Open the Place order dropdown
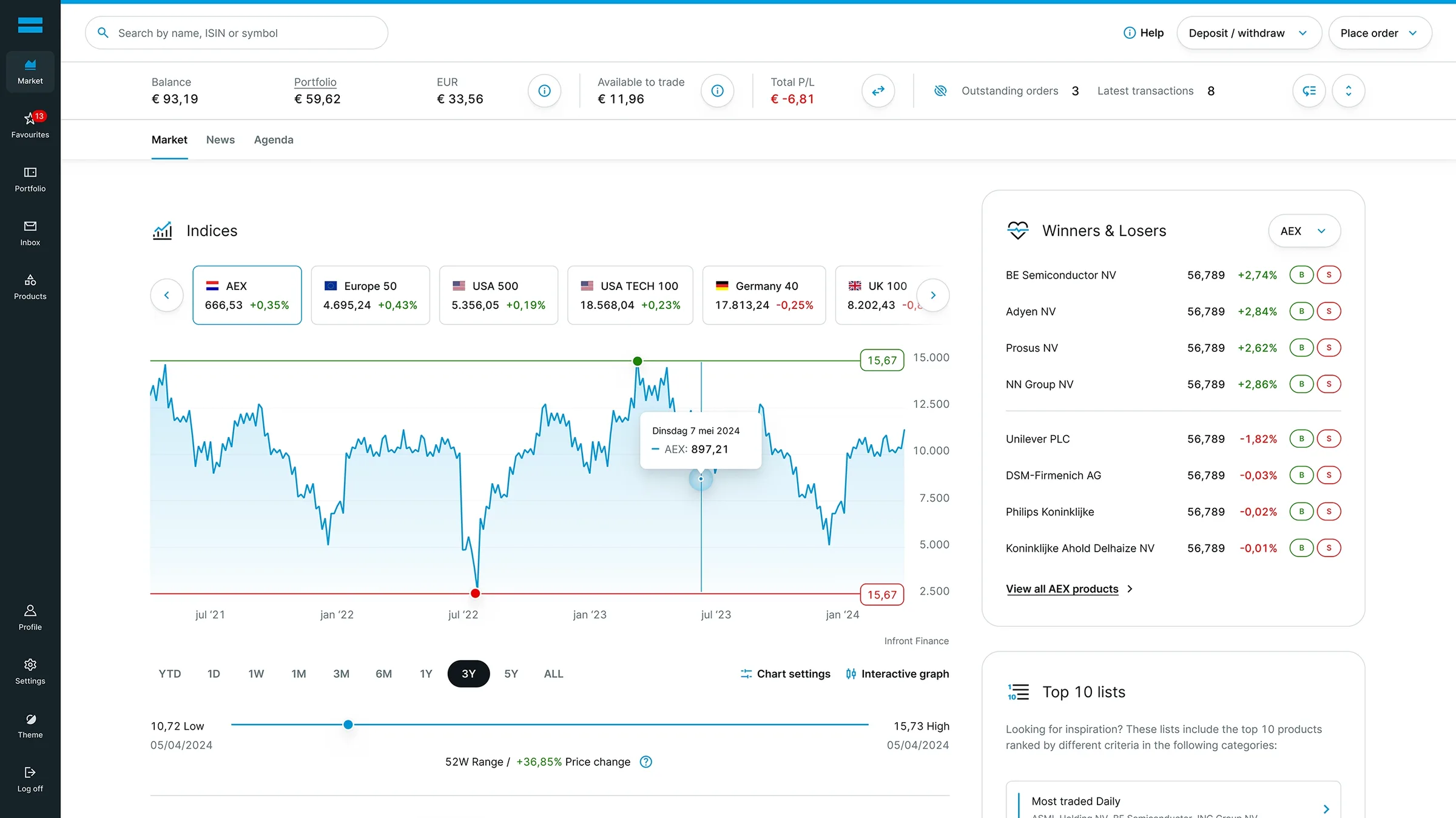The image size is (1456, 818). pos(1380,33)
